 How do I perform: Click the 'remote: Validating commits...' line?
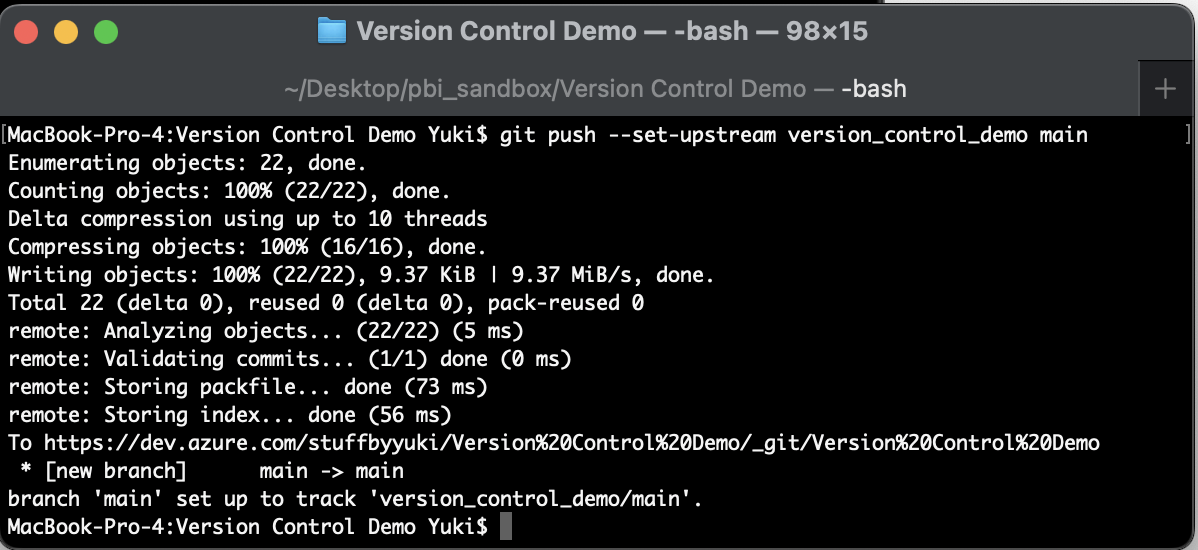(290, 359)
